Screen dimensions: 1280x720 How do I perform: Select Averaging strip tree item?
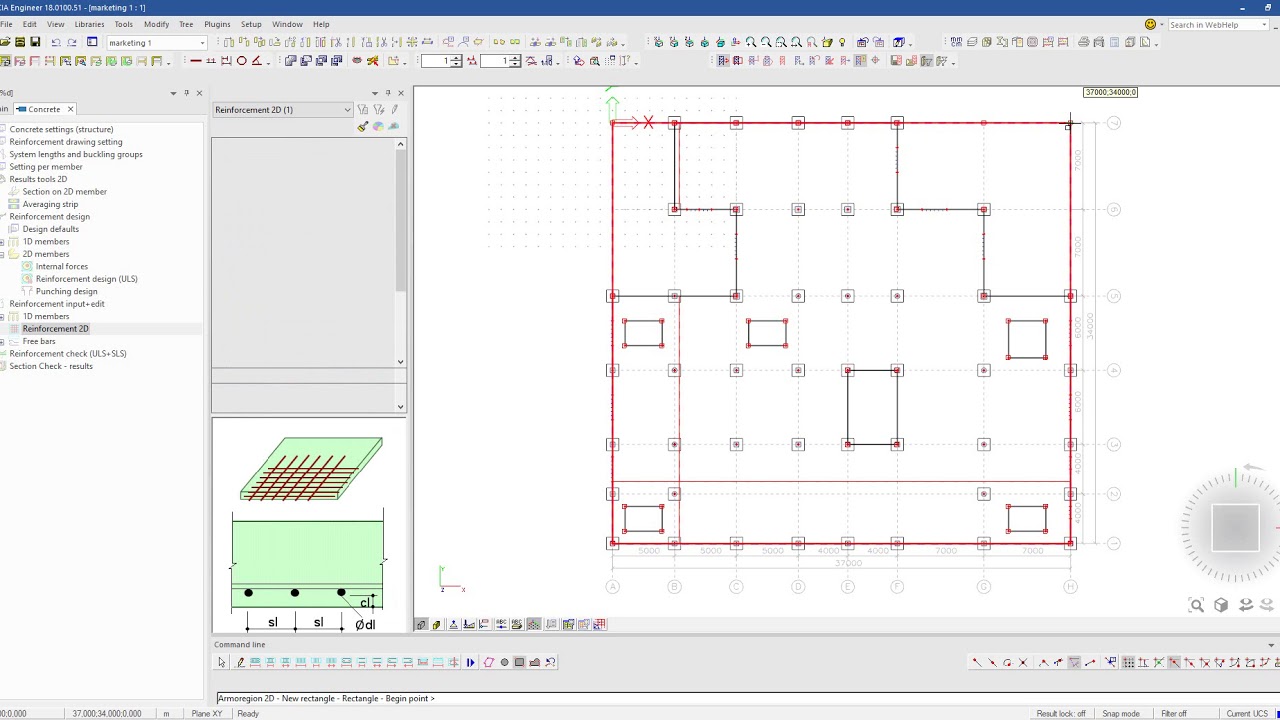(50, 204)
